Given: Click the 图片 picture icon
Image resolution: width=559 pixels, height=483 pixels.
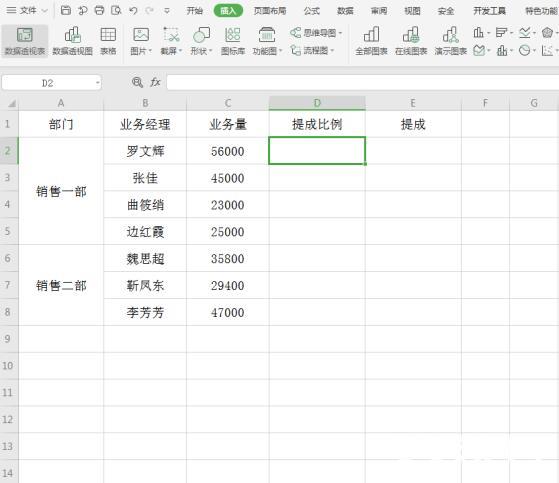Looking at the screenshot, I should 141,35.
